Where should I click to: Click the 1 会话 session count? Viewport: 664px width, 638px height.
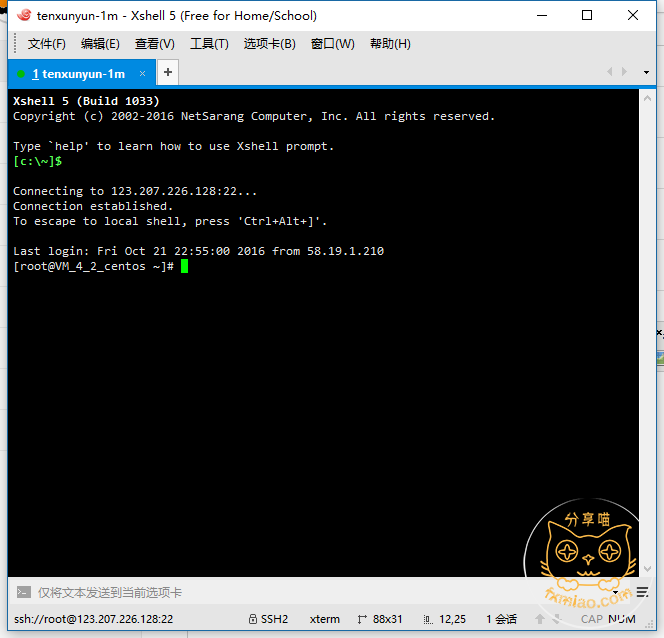coord(501,619)
